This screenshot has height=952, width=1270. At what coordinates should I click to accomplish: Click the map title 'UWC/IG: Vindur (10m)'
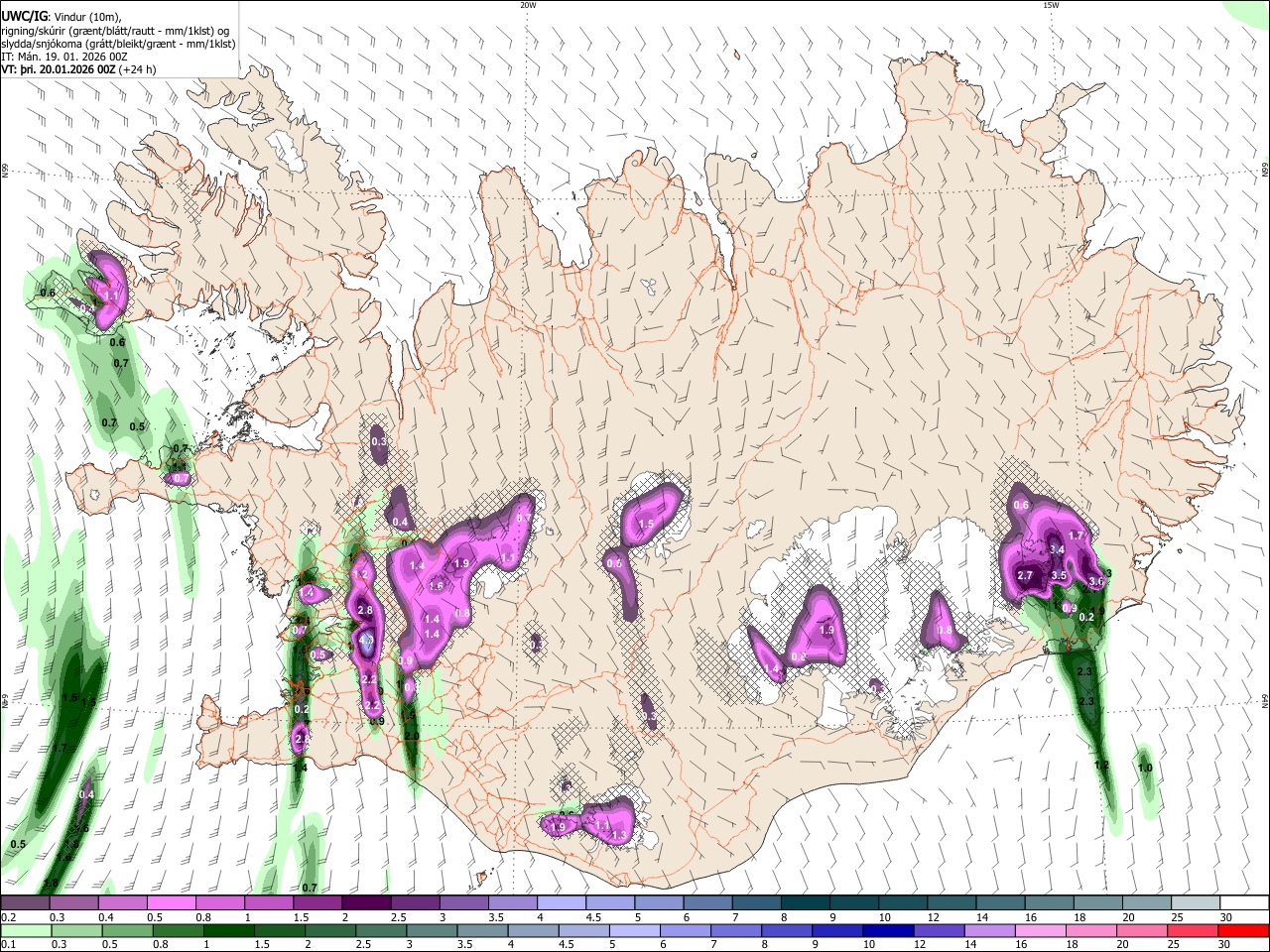(63, 16)
